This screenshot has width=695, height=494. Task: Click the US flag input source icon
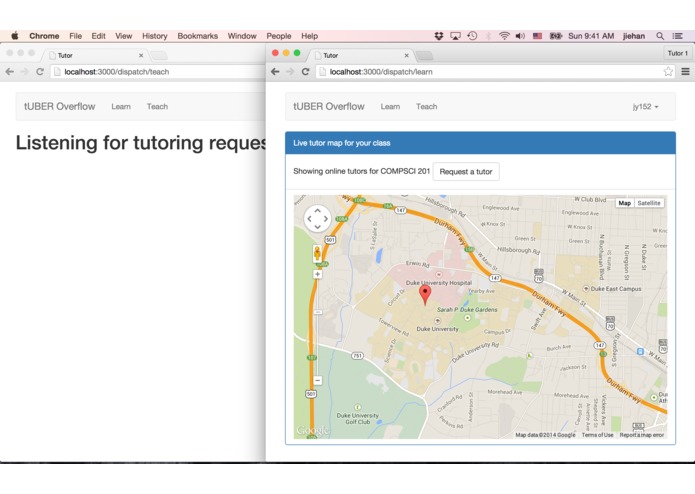(537, 36)
